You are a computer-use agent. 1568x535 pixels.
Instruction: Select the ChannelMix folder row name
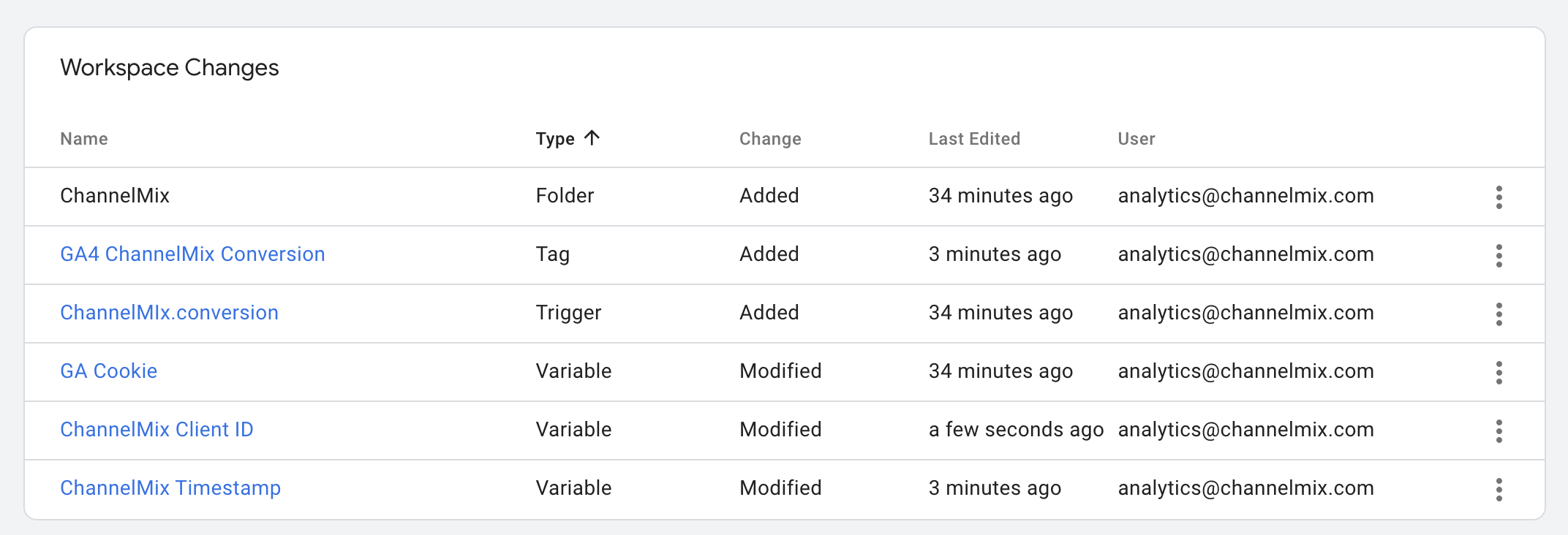115,196
